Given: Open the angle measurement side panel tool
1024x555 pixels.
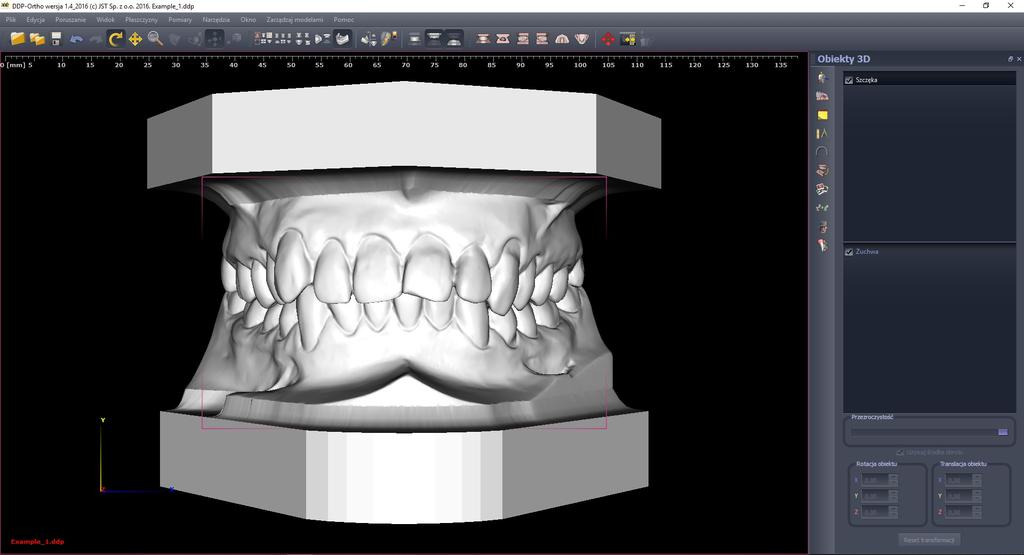Looking at the screenshot, I should click(x=822, y=133).
